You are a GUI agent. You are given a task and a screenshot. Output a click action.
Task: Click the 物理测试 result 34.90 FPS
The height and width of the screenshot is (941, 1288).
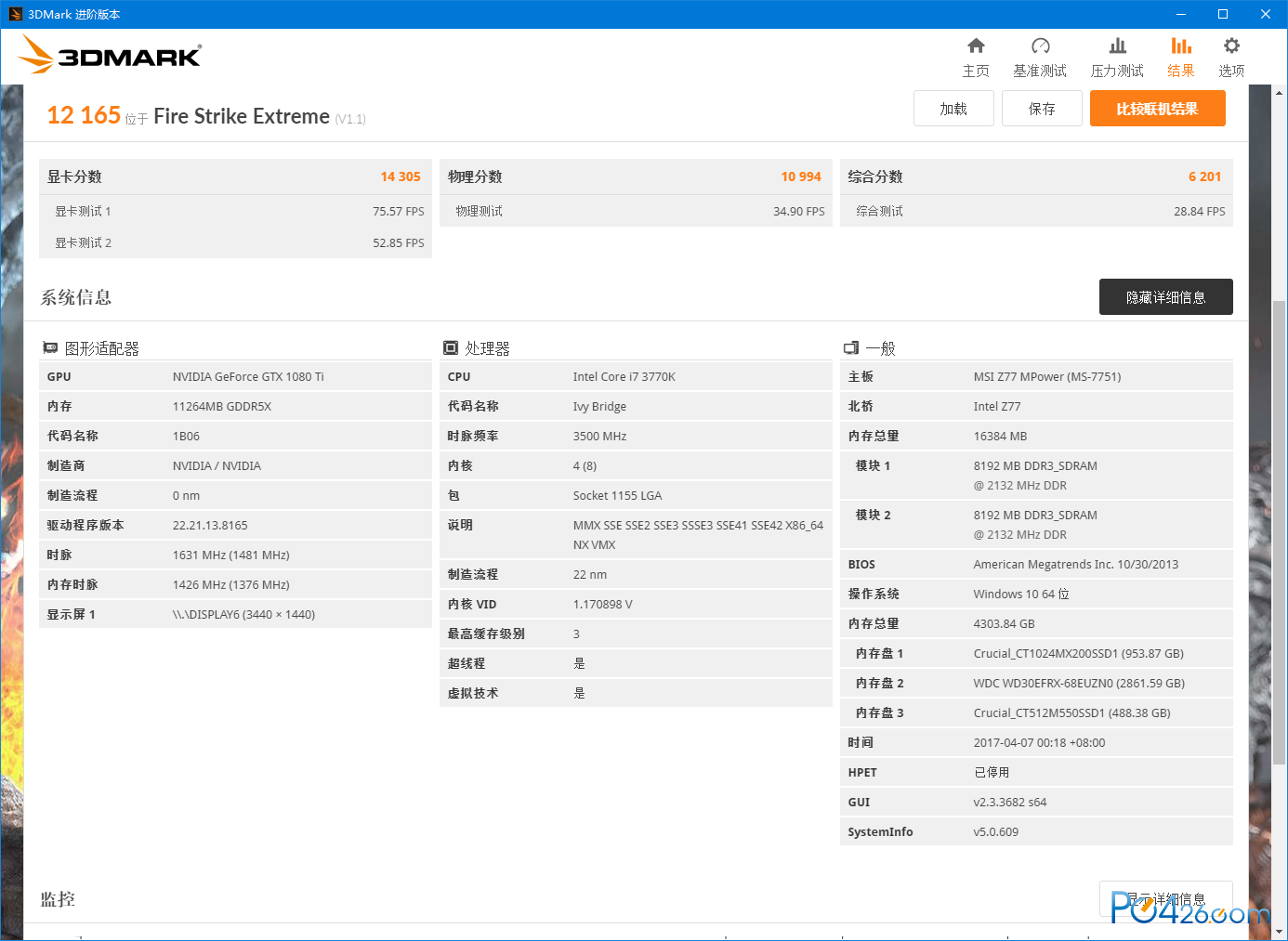(799, 211)
